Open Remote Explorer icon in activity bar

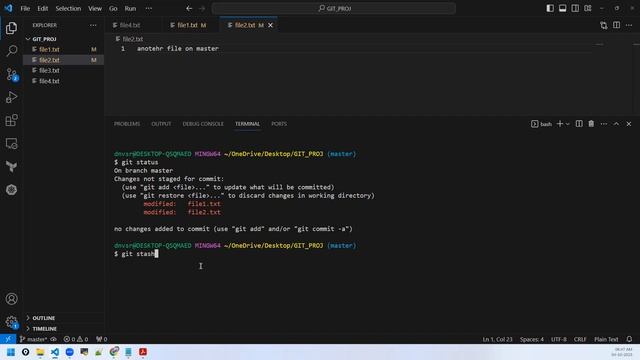(x=11, y=144)
